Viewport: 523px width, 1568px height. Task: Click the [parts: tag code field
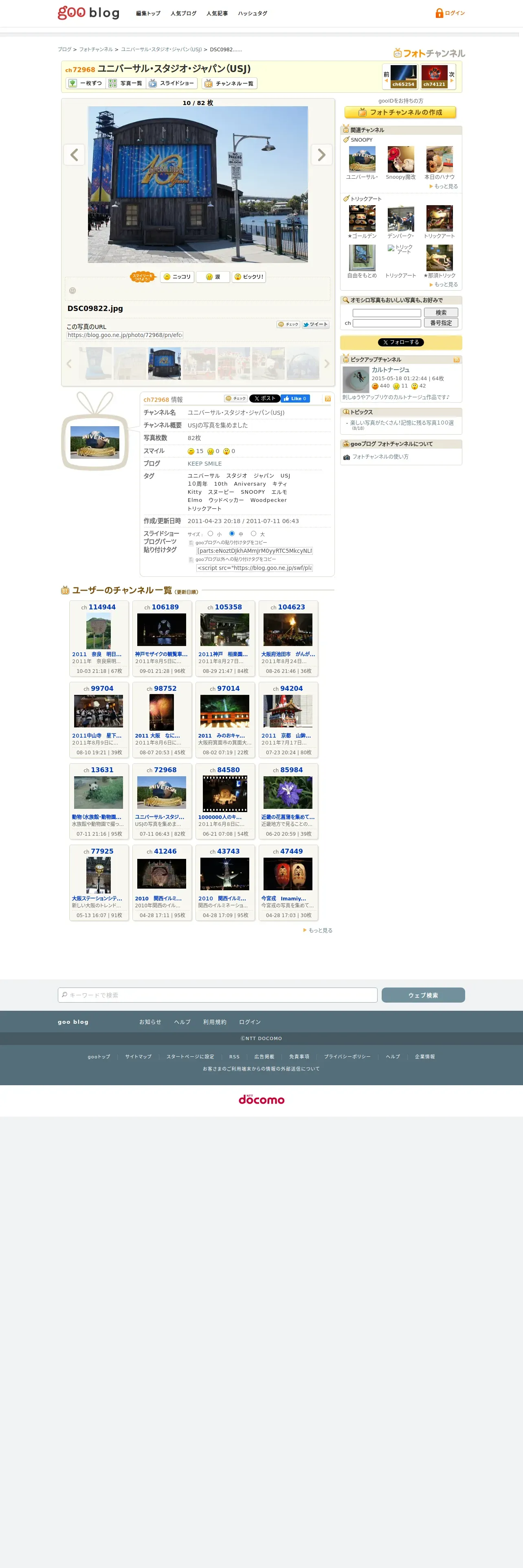point(255,551)
